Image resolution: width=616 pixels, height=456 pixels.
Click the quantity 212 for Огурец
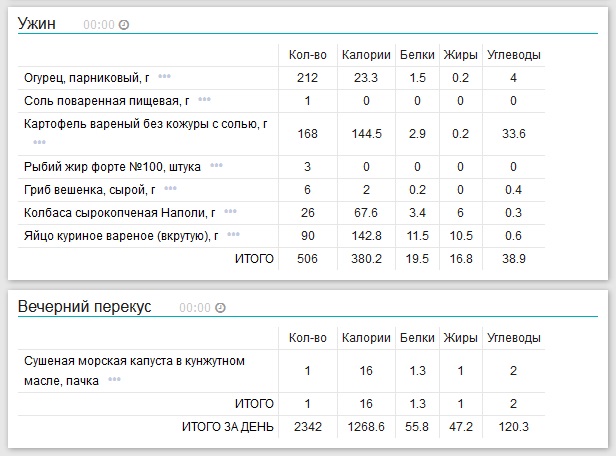click(x=307, y=77)
